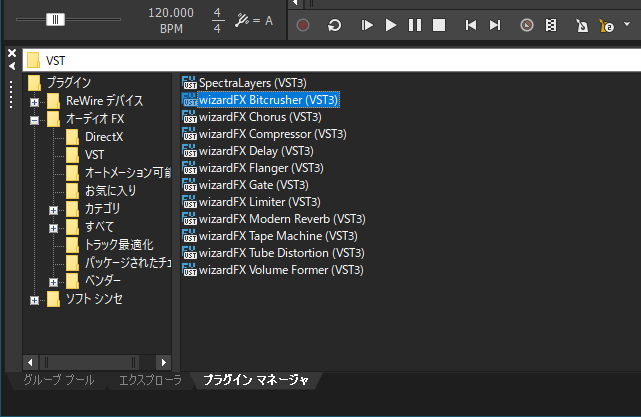This screenshot has width=641, height=417.
Task: Select wizardFX Chorus (VST3) plugin
Action: coord(260,117)
